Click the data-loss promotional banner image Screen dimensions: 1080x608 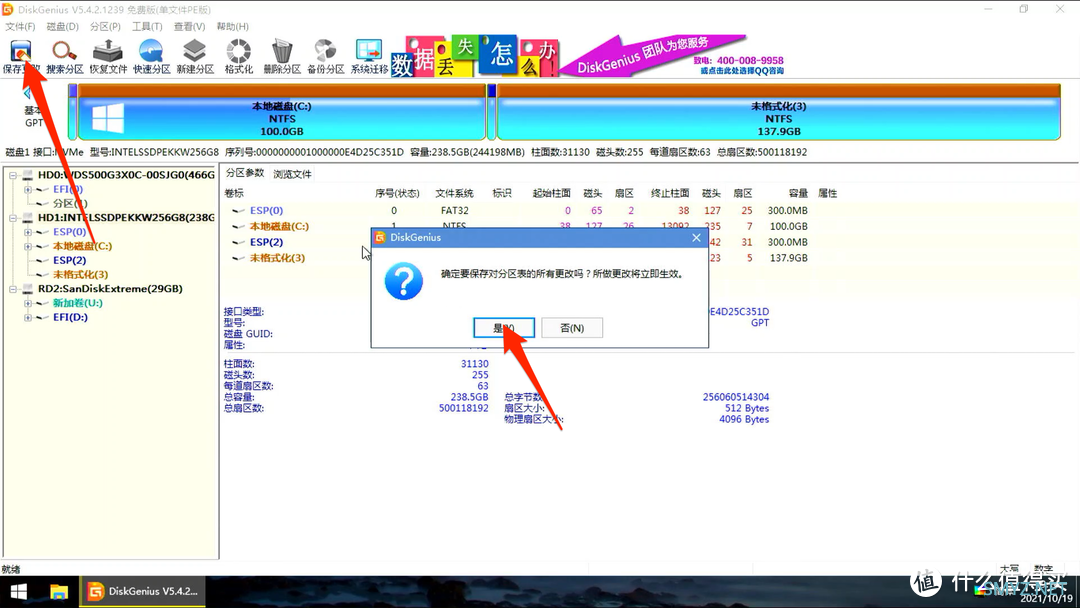coord(475,56)
